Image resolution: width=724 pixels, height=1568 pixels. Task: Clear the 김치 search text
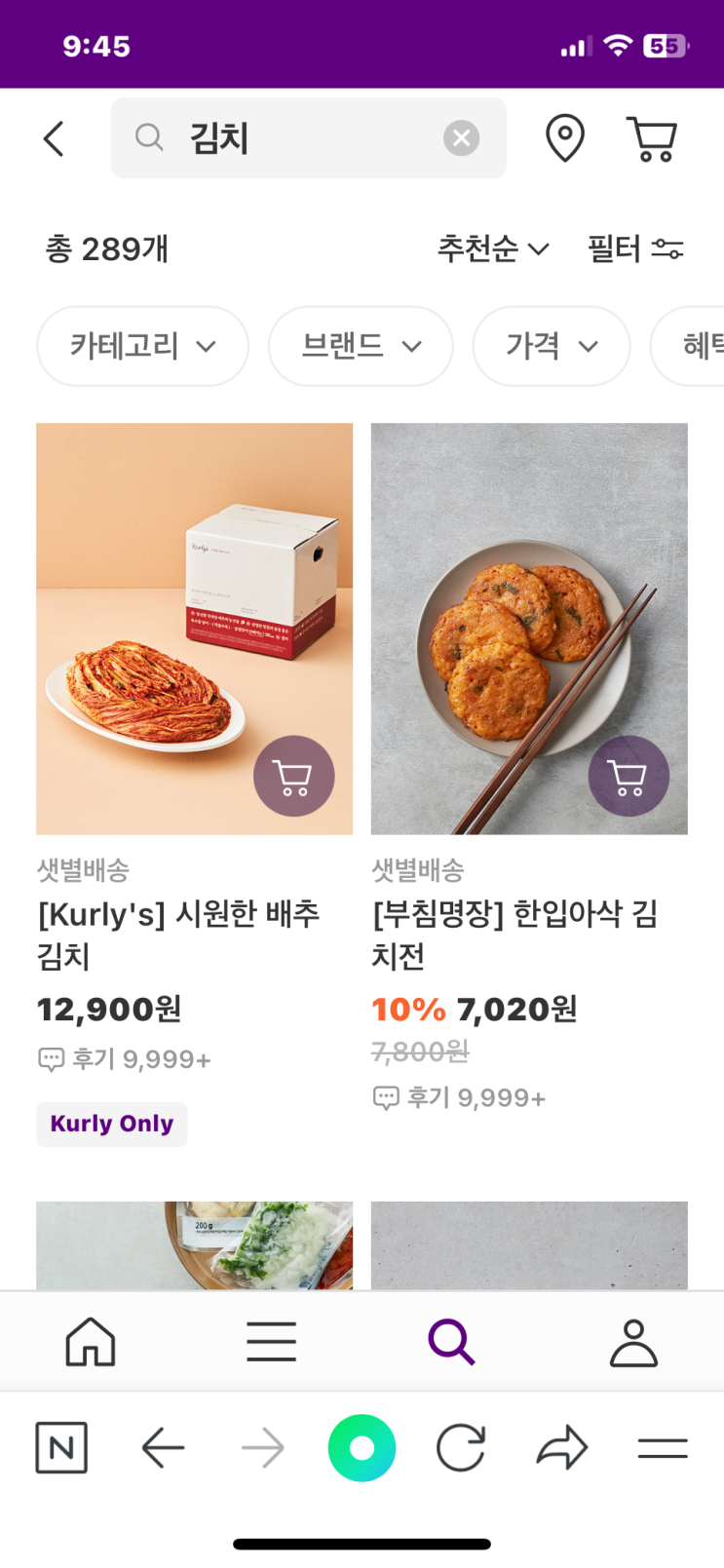(x=461, y=138)
